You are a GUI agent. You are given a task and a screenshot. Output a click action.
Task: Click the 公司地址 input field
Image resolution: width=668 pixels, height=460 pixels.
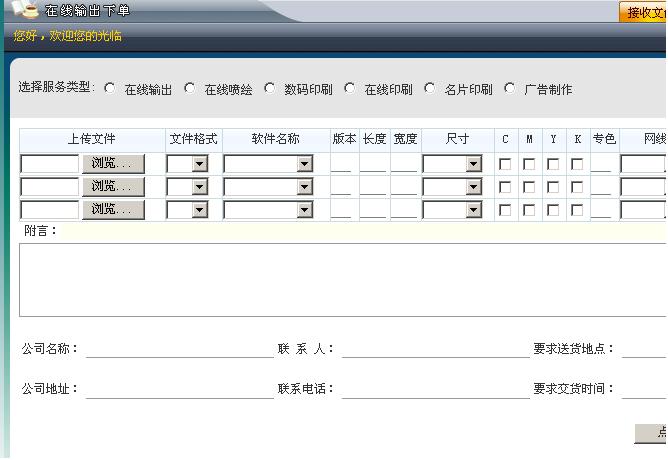pos(180,389)
